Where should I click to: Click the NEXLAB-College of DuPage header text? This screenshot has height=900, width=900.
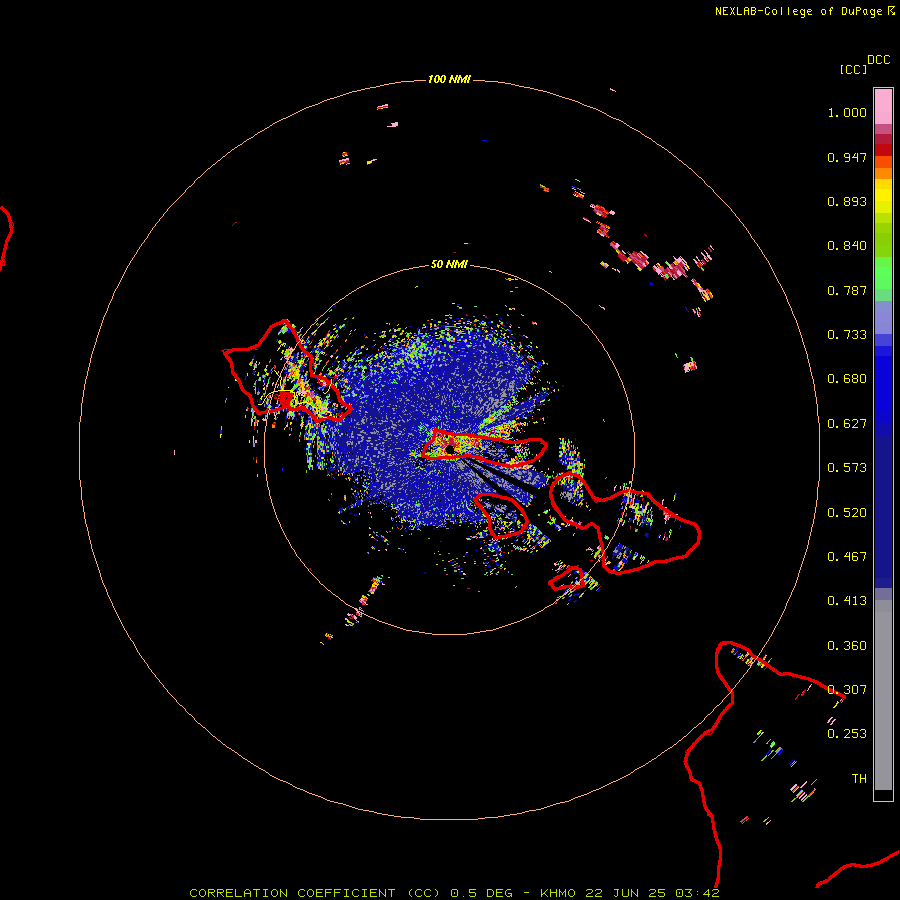(x=798, y=11)
